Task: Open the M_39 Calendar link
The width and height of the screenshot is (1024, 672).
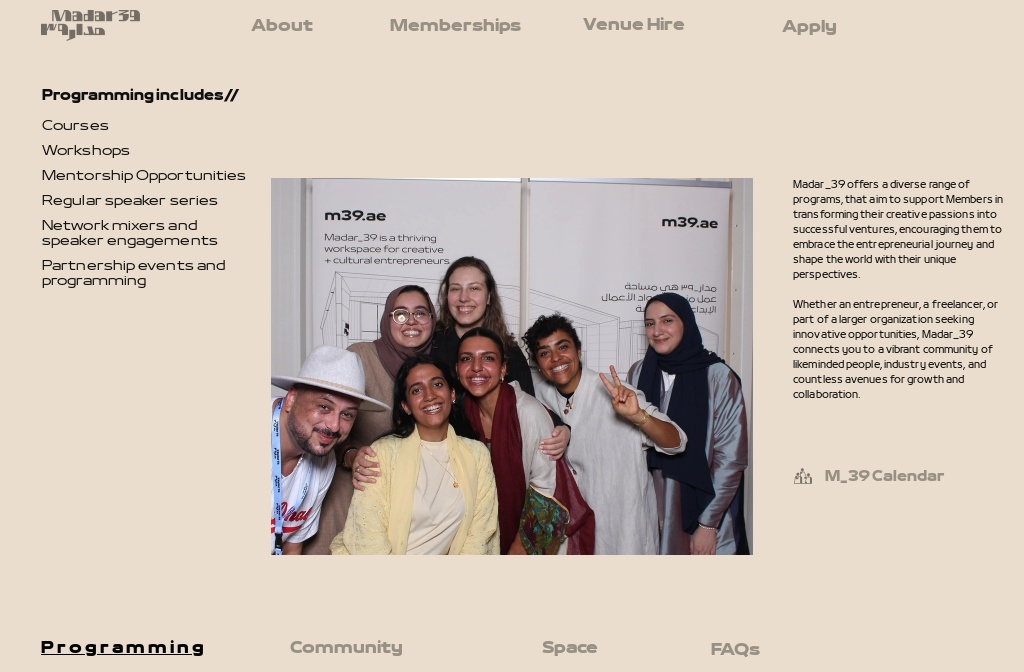Action: (884, 475)
